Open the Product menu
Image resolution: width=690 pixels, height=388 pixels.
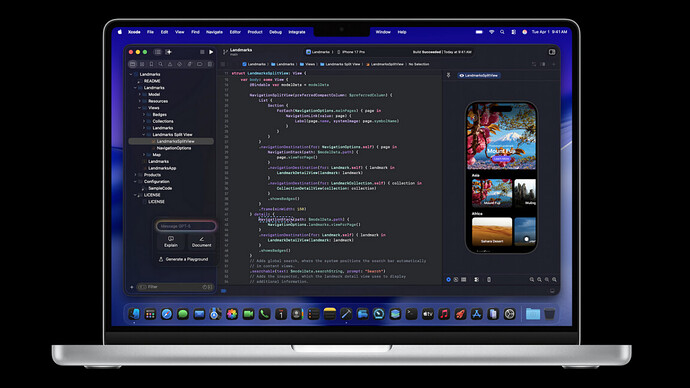pos(255,32)
